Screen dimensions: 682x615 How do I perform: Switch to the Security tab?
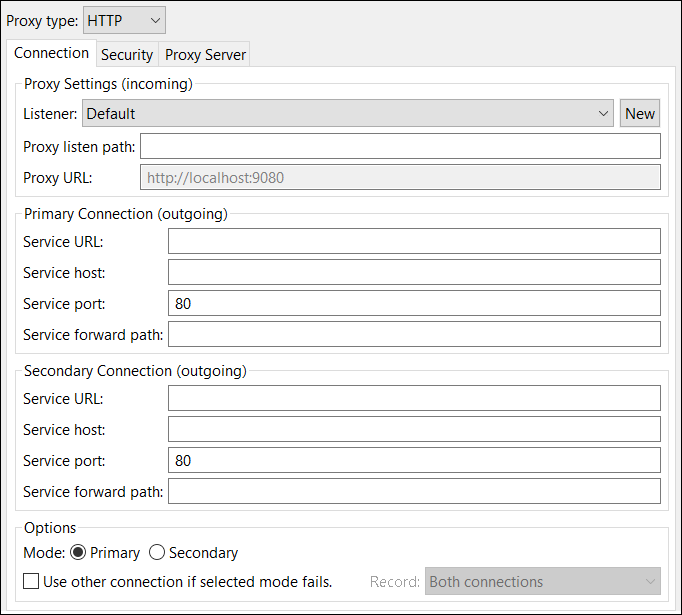tap(127, 55)
